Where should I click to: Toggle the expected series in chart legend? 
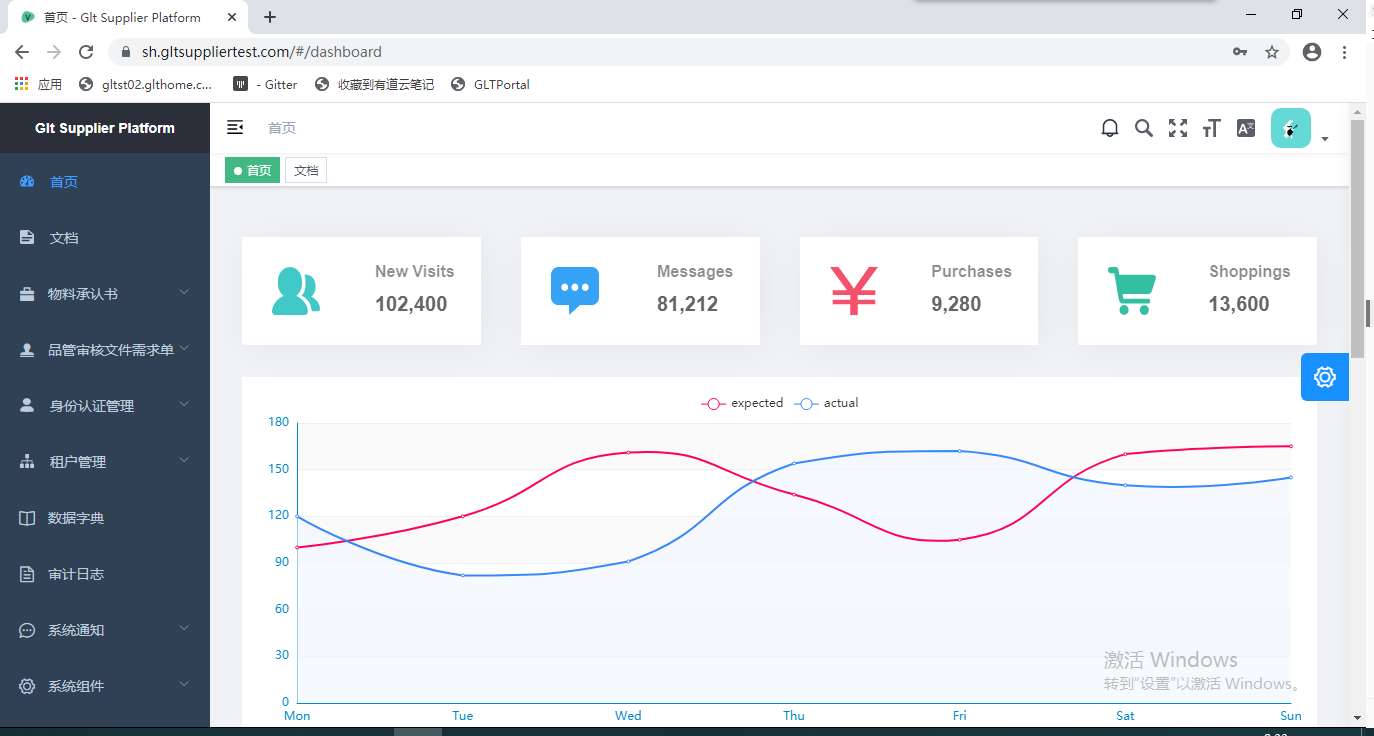click(743, 403)
